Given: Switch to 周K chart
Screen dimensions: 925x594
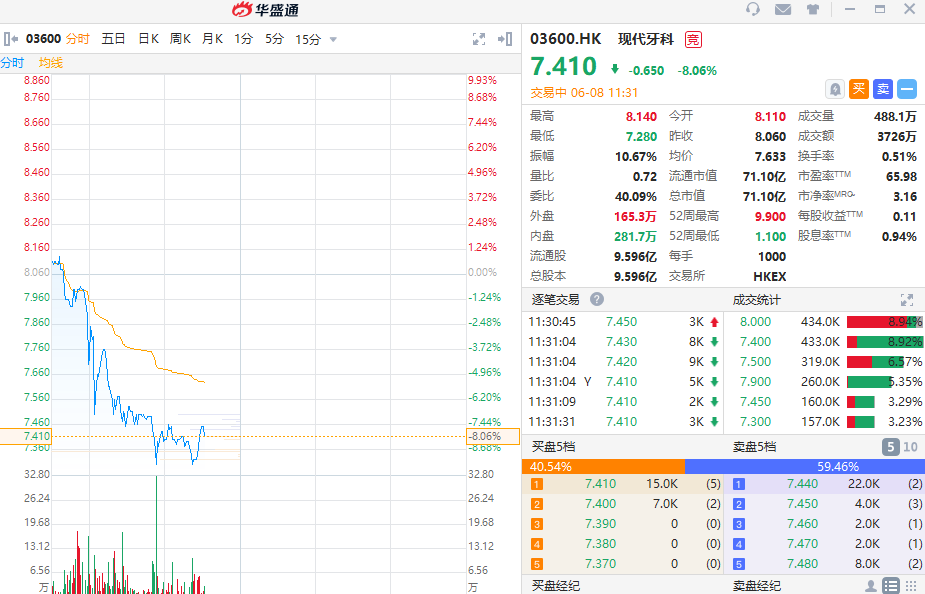Looking at the screenshot, I should tap(181, 39).
